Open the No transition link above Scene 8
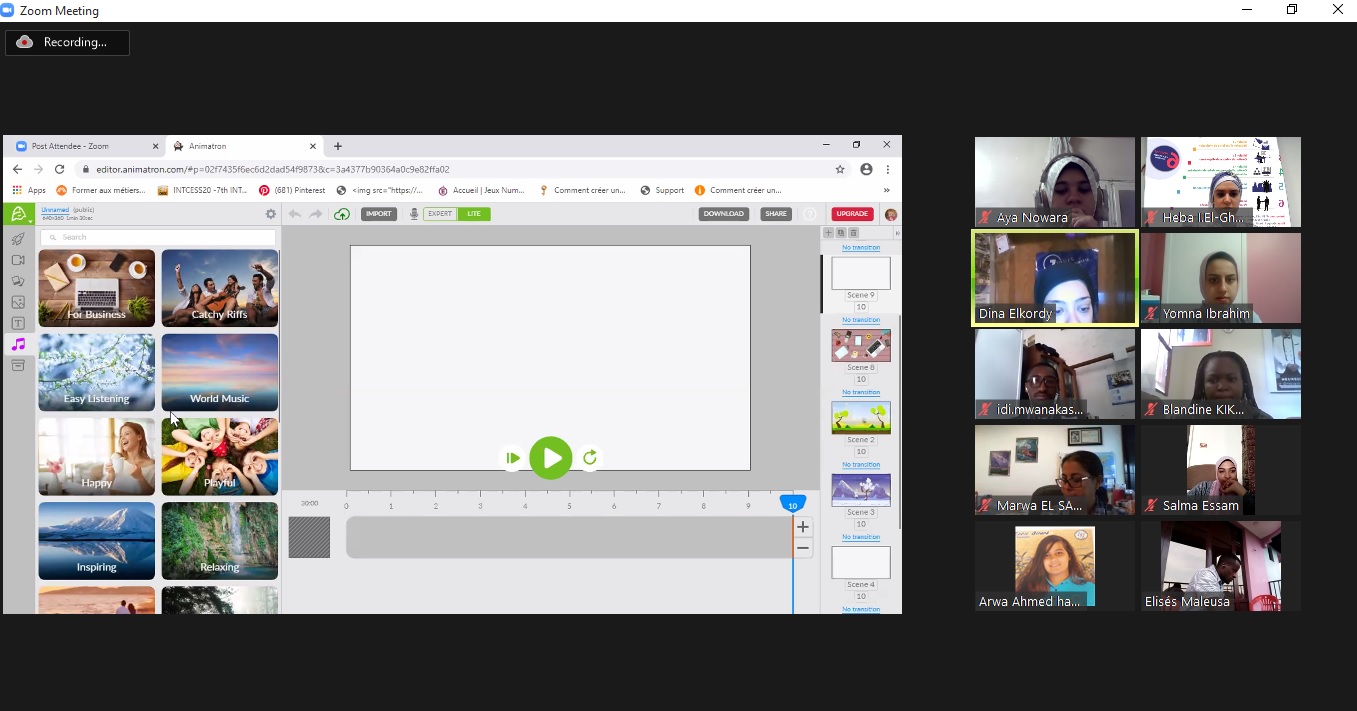1357x711 pixels. click(861, 320)
